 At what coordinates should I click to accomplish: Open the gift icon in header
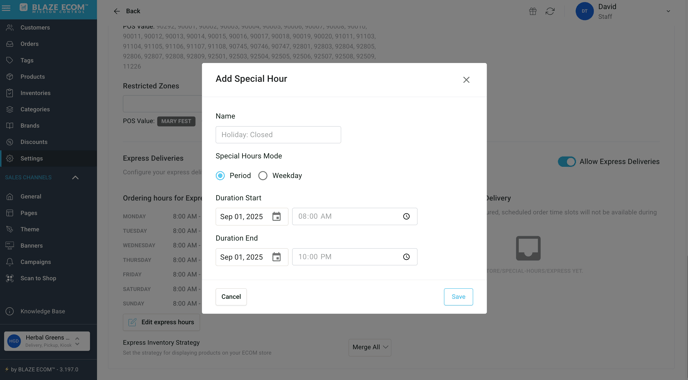533,11
